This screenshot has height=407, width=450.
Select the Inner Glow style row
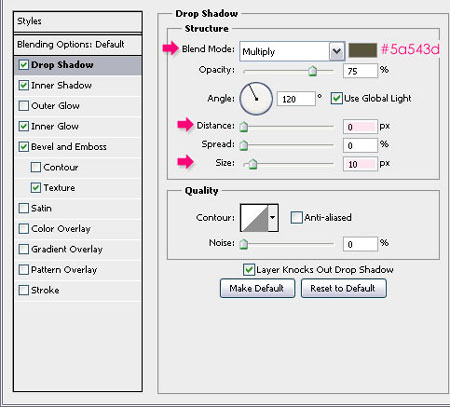(78, 126)
